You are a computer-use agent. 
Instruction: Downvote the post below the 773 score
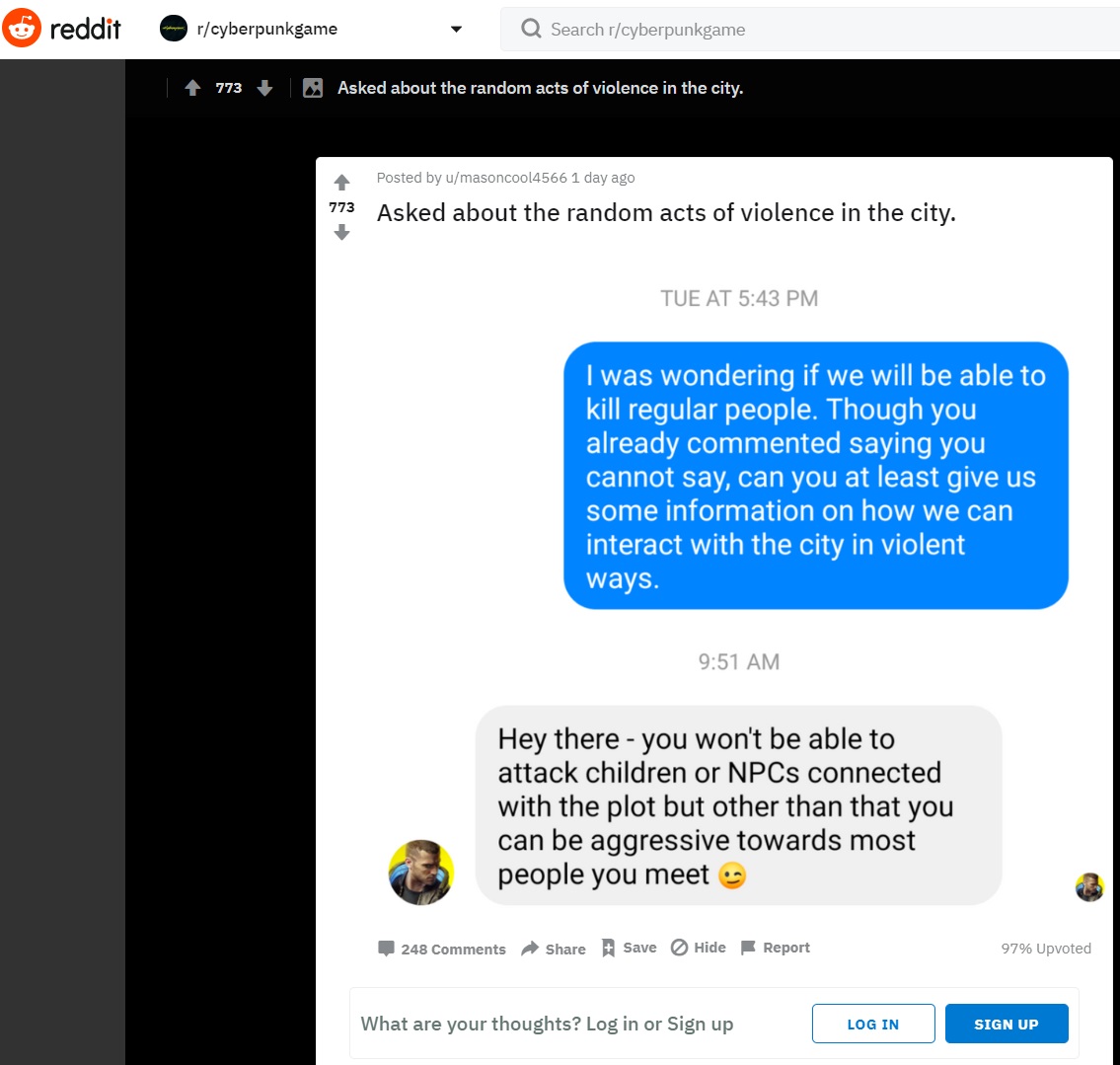click(342, 232)
